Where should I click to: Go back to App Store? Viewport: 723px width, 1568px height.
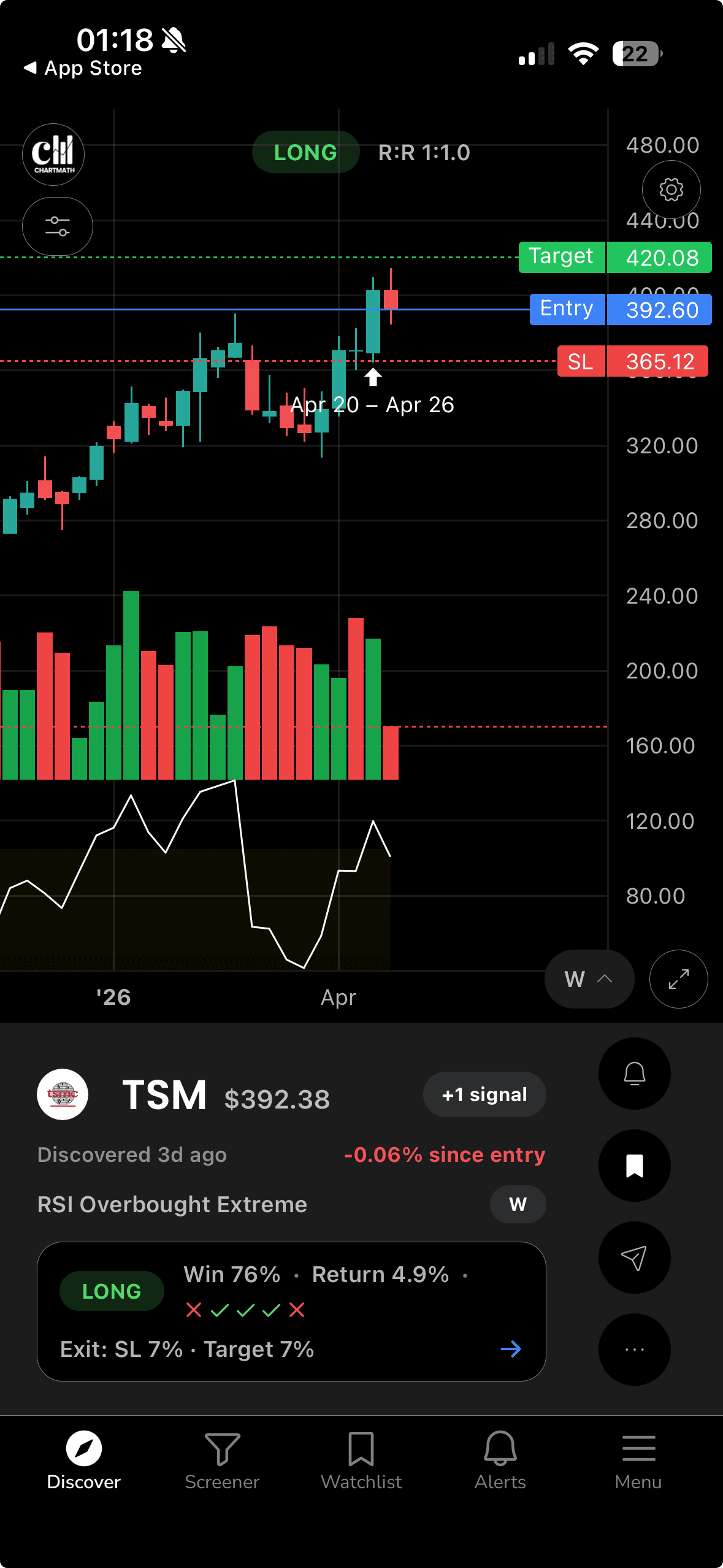tap(83, 68)
